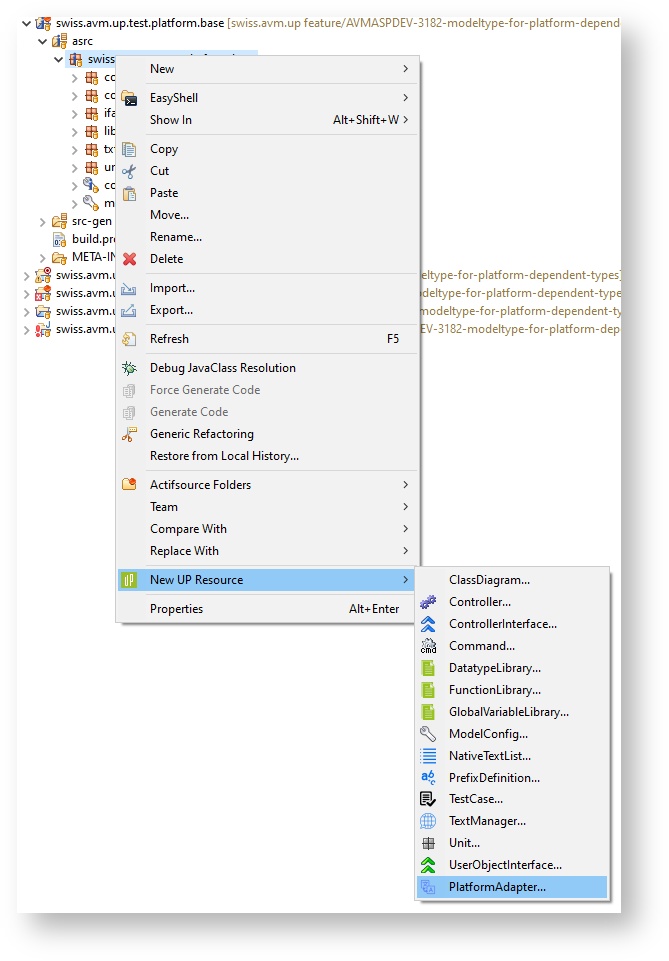Click the ModelConfig wrench icon
The image size is (669, 961).
(x=428, y=734)
